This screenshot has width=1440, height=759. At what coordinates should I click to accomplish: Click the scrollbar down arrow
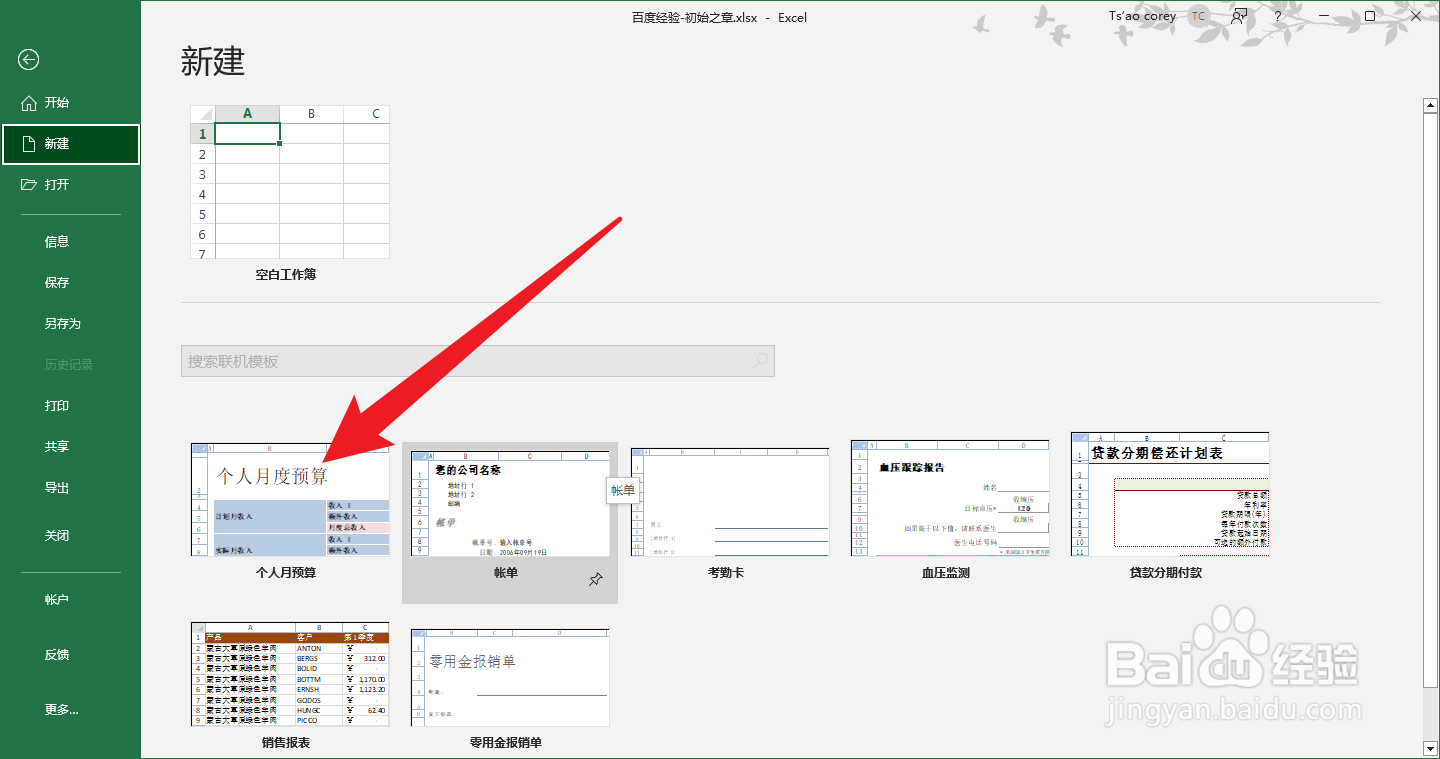point(1430,747)
